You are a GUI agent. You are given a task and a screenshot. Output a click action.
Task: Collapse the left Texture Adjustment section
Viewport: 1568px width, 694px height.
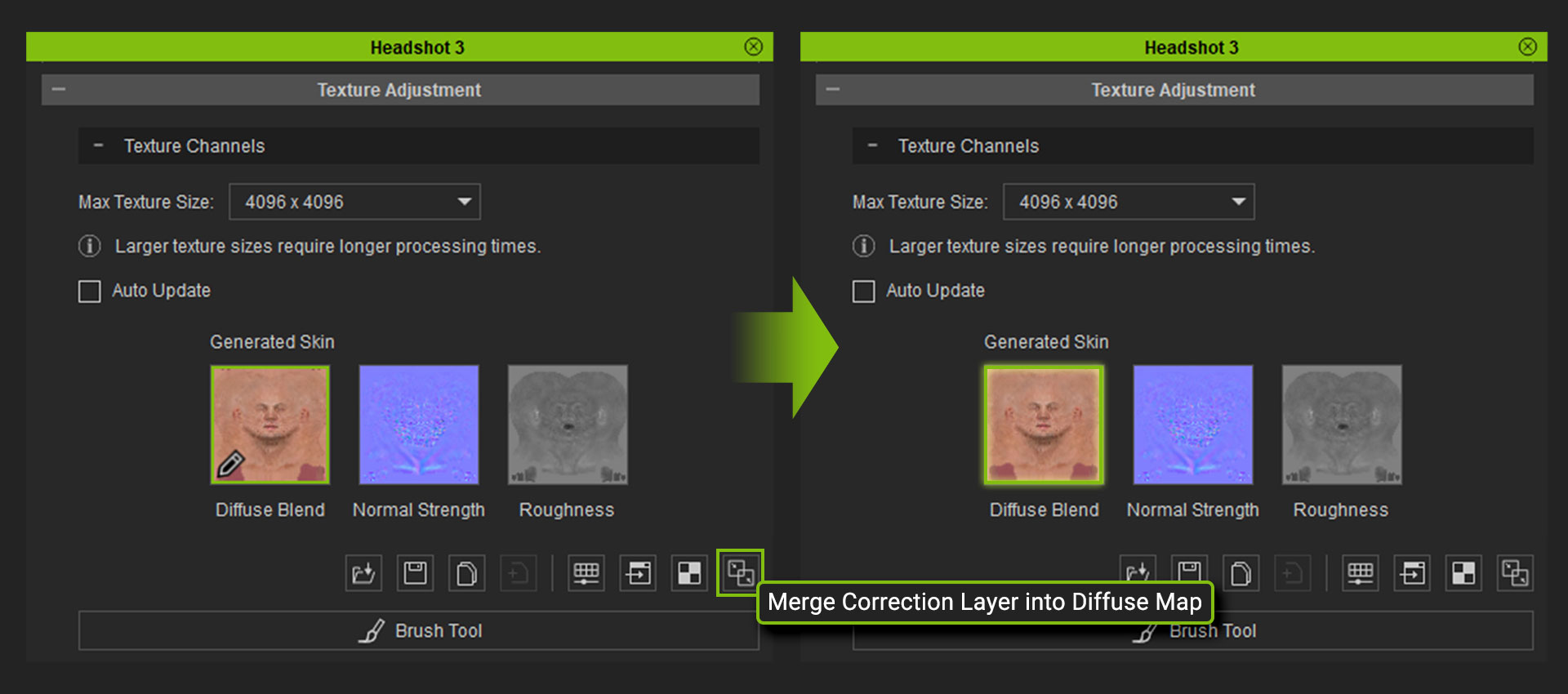point(59,90)
